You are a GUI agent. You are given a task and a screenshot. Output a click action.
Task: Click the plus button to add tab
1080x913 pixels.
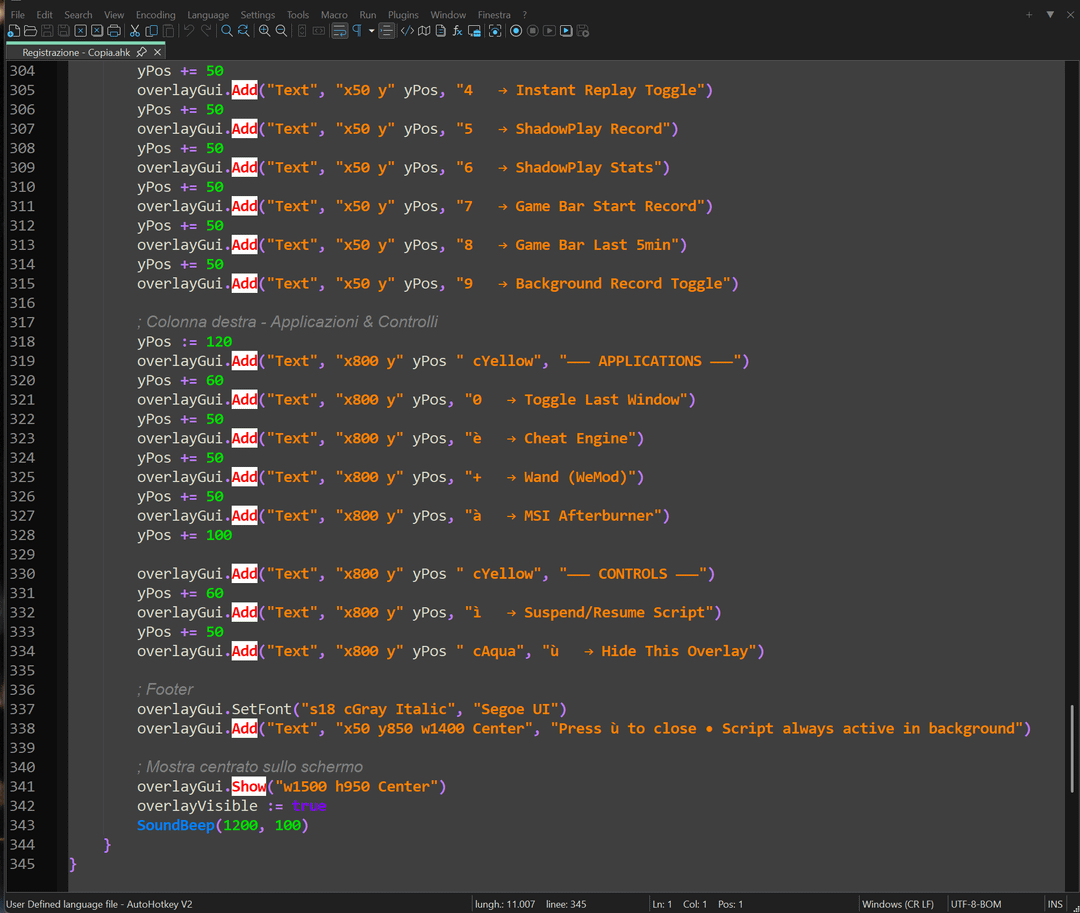(x=1029, y=15)
